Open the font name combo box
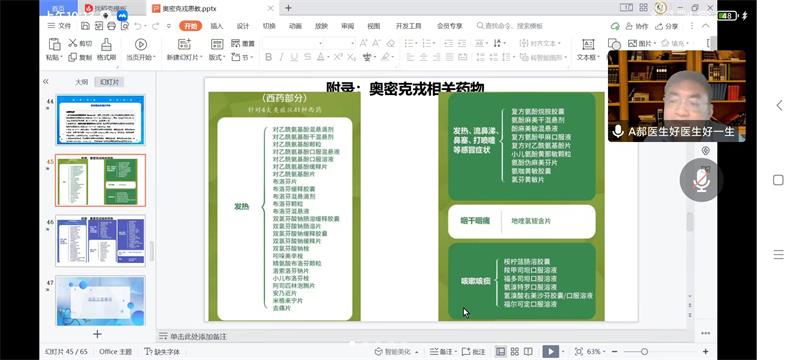The height and width of the screenshot is (360, 800). (293, 43)
